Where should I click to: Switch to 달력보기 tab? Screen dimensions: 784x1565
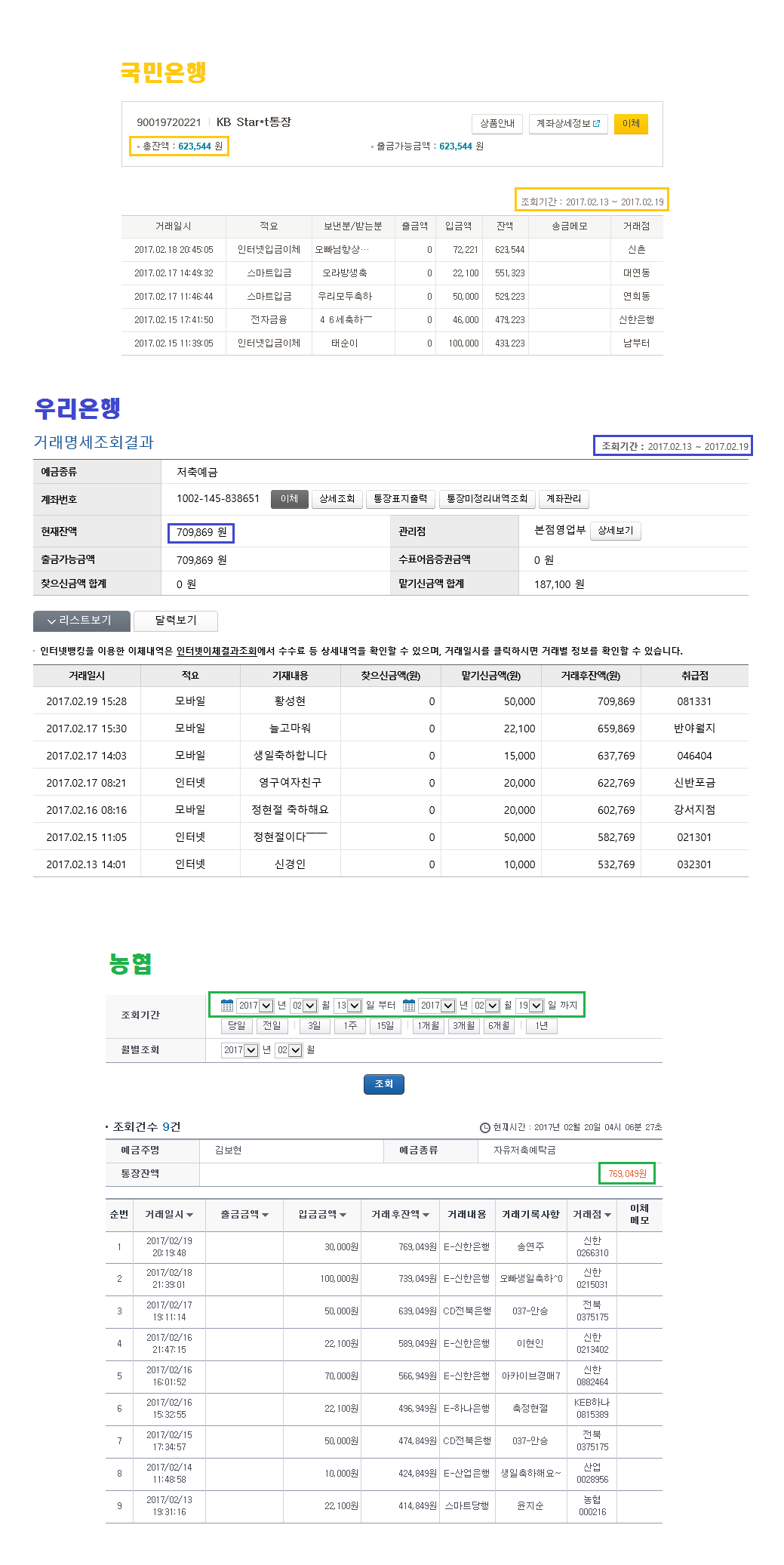click(176, 621)
